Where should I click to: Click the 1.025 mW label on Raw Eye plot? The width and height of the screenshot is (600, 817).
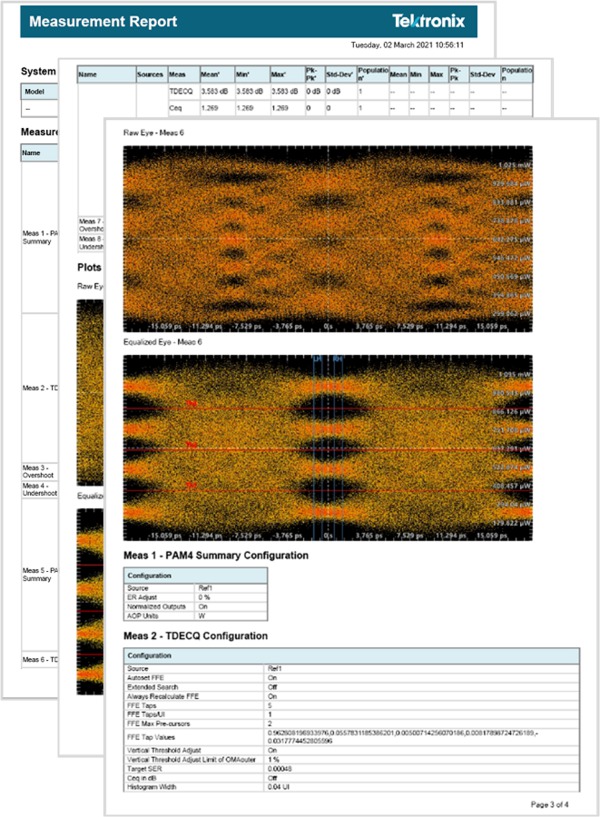(x=514, y=165)
